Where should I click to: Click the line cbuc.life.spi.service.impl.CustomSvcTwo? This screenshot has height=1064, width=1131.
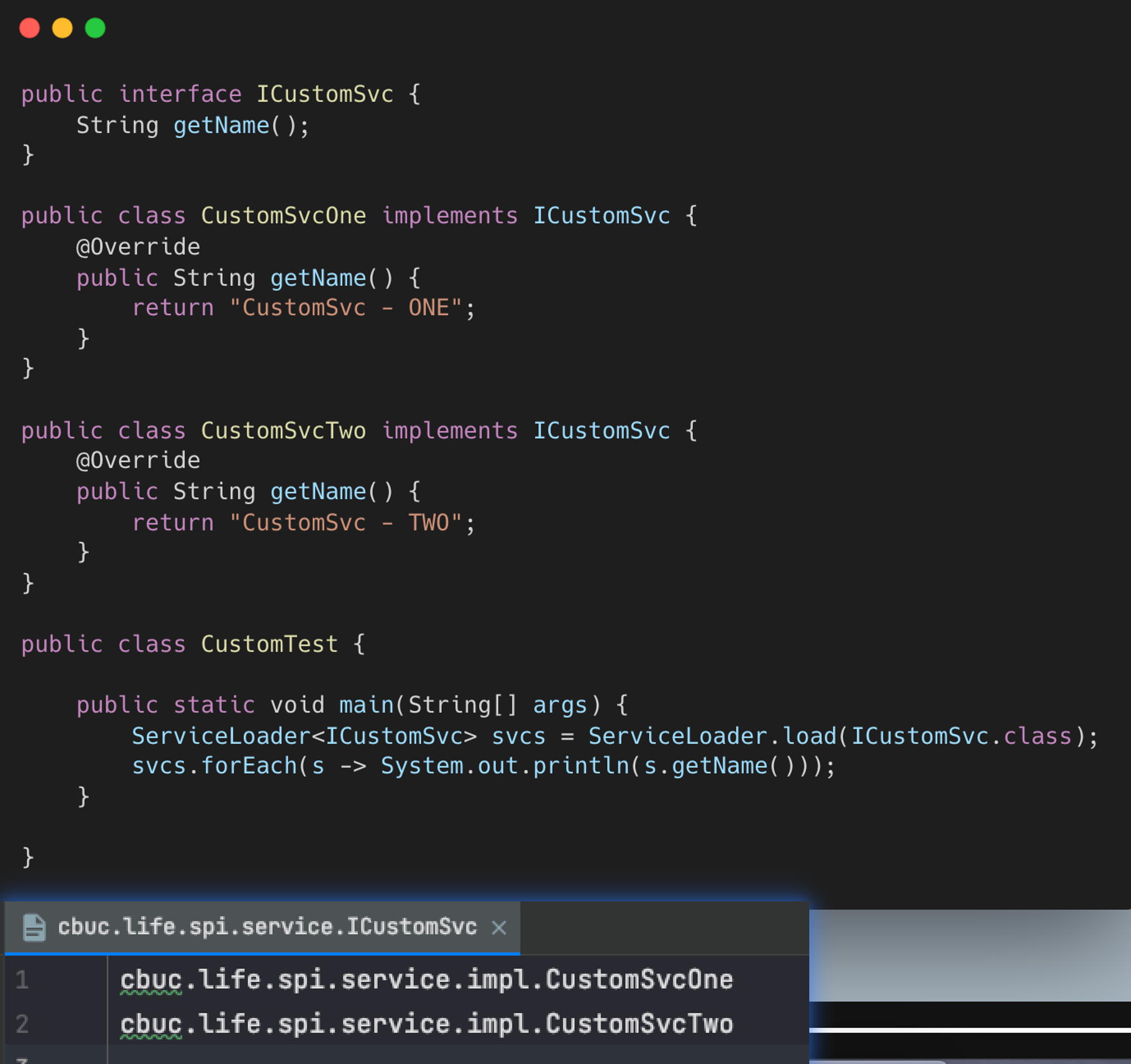point(427,1024)
